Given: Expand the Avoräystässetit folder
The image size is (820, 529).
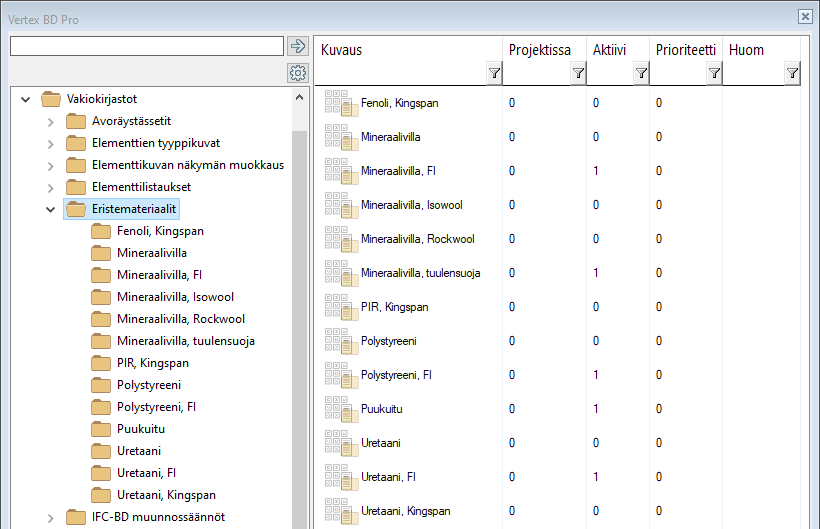Looking at the screenshot, I should pos(50,121).
